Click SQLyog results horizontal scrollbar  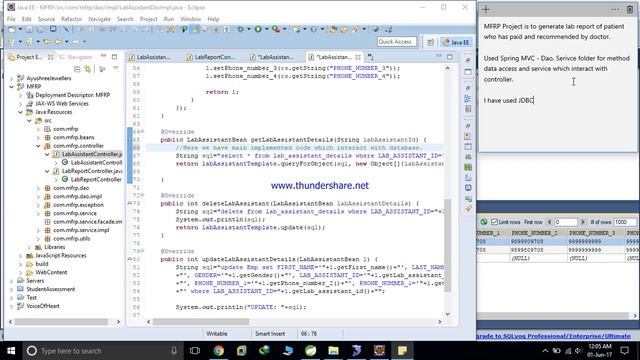(x=554, y=316)
